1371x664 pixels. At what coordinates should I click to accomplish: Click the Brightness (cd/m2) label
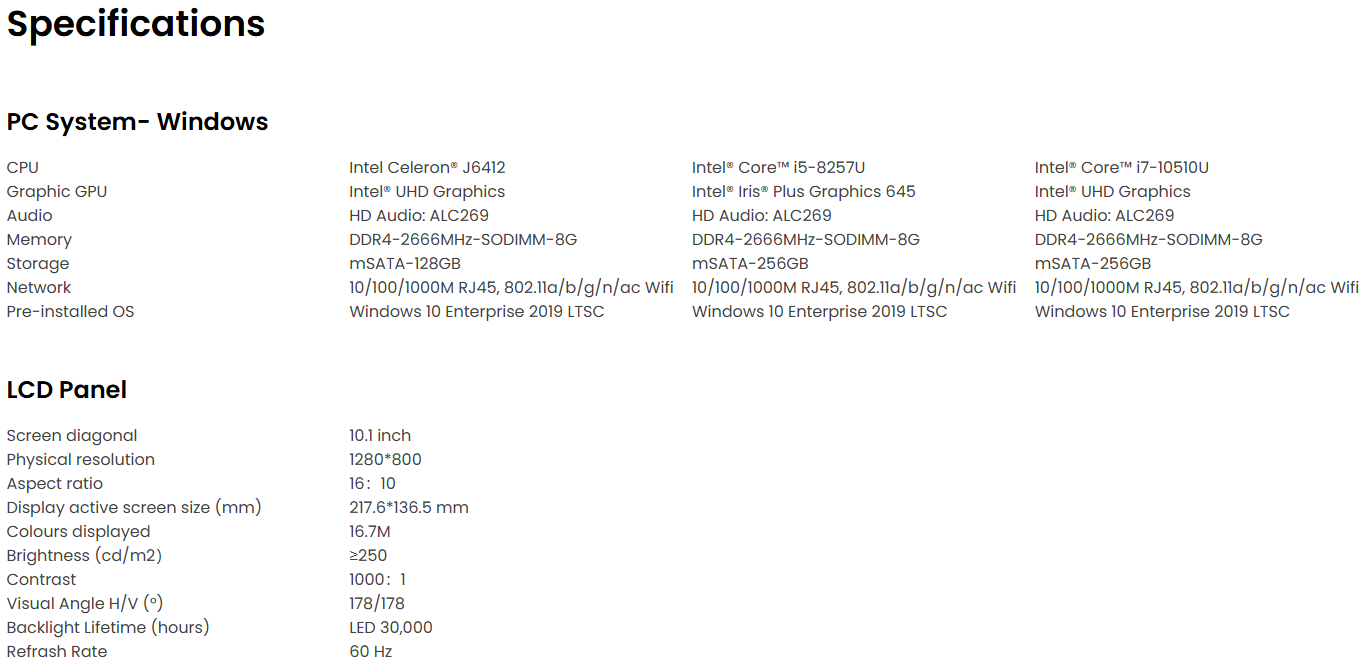click(84, 556)
